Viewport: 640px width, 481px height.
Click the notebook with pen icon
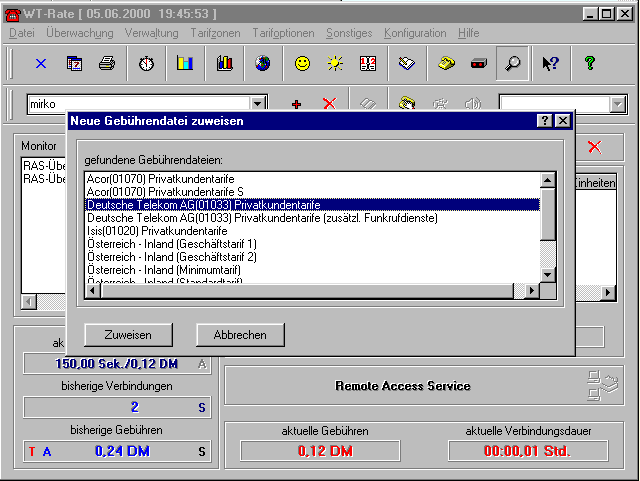(407, 63)
